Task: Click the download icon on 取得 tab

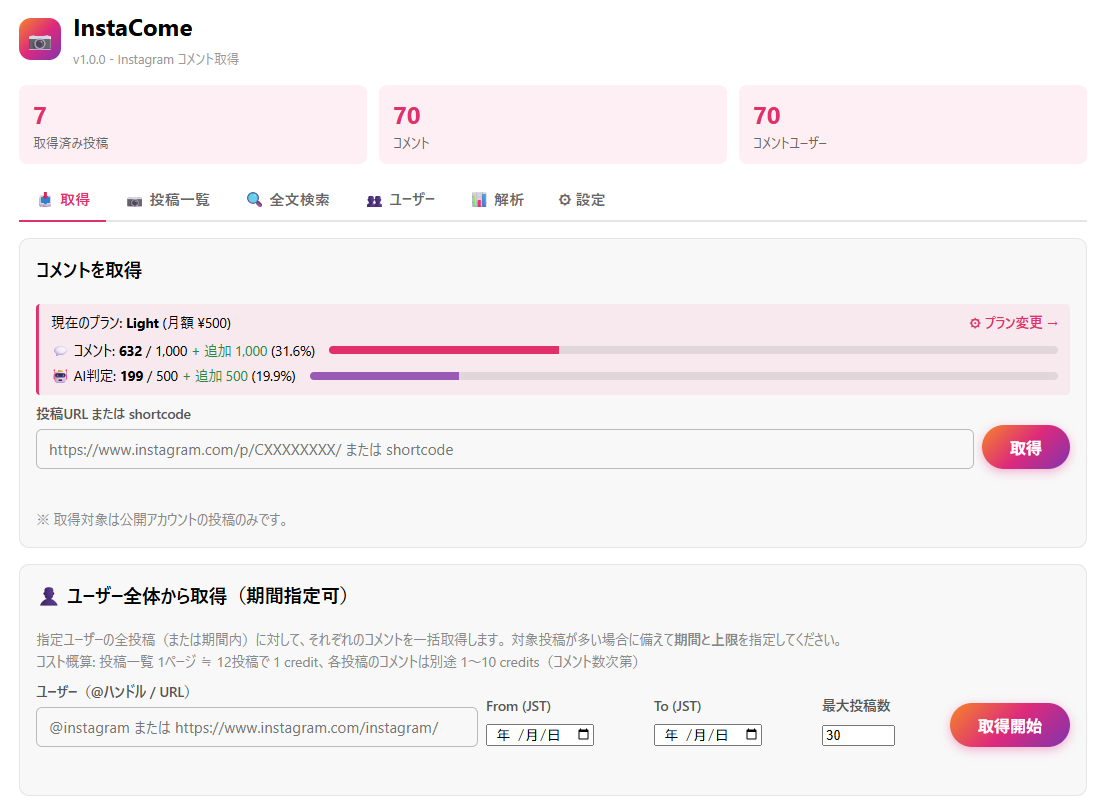Action: [45, 200]
